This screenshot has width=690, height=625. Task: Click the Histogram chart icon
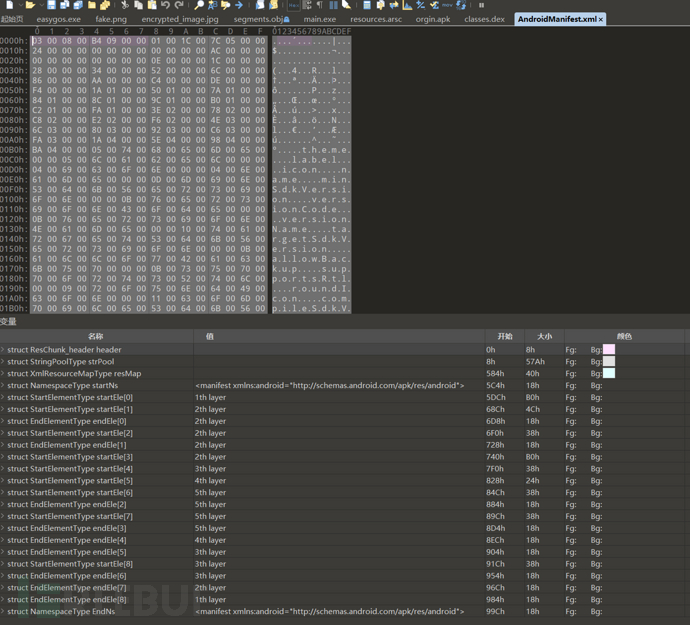[x=407, y=5]
